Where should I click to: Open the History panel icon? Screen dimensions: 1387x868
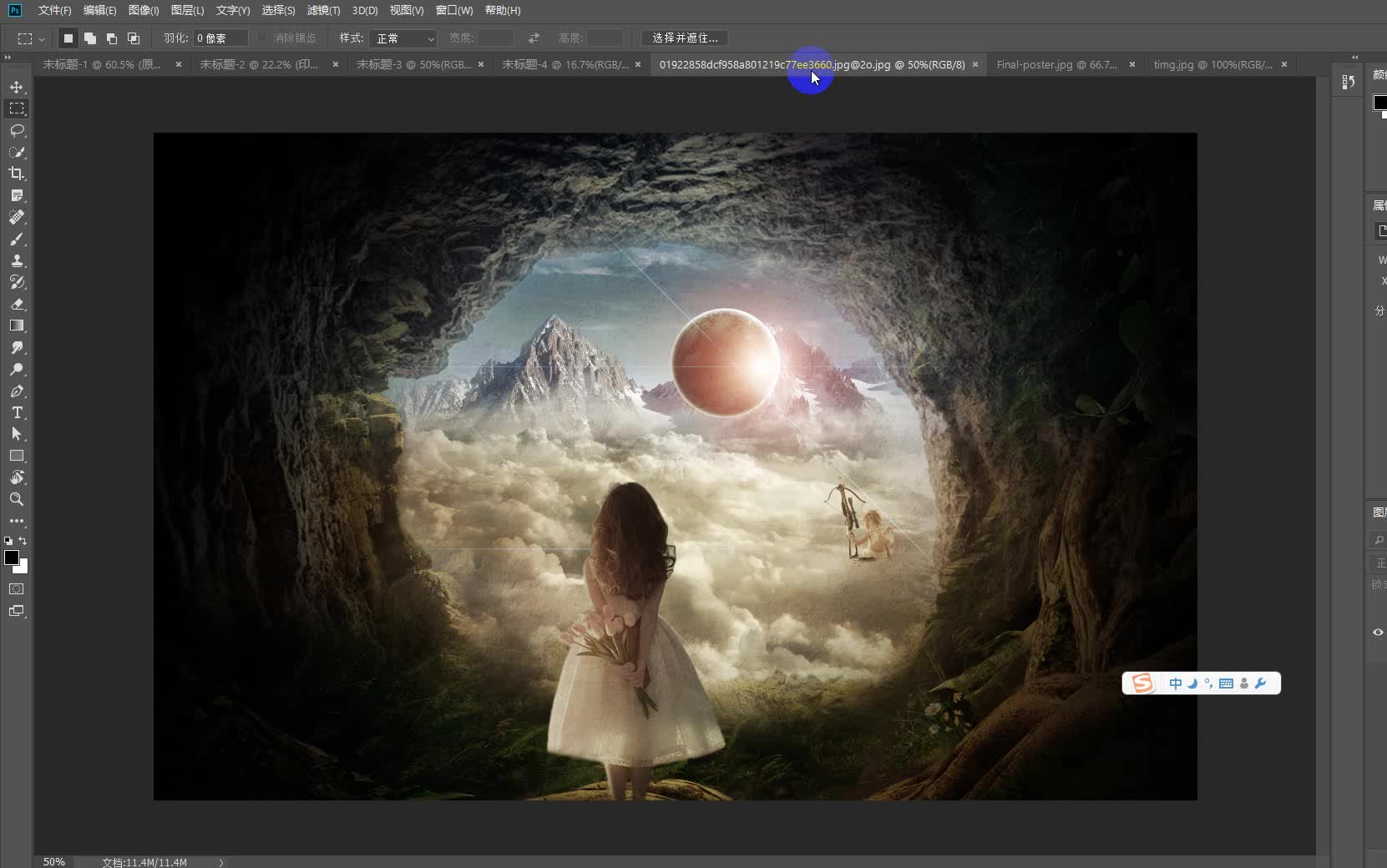point(1348,82)
